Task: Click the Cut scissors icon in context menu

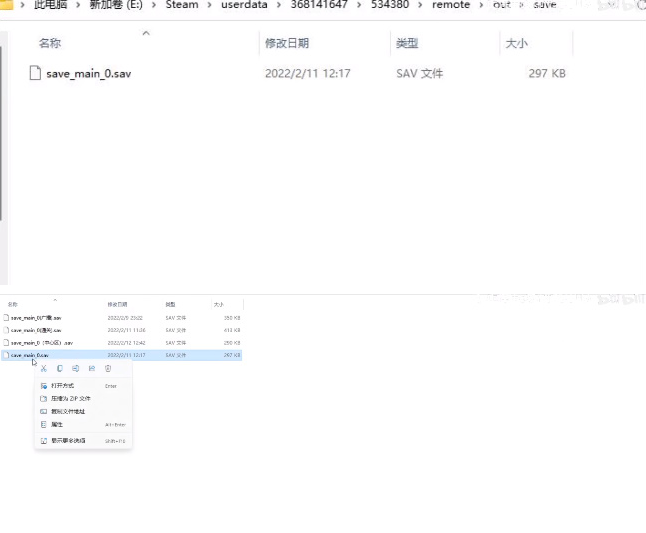Action: 44,369
